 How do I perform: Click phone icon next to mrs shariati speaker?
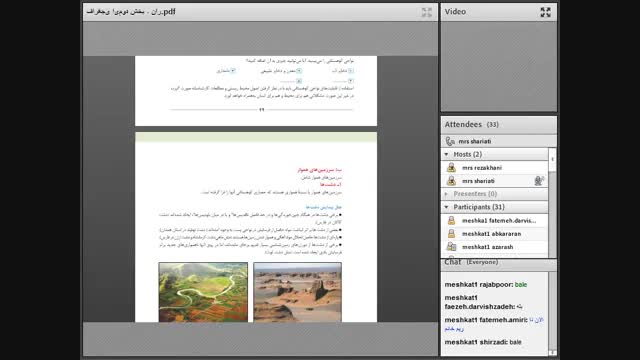click(450, 141)
